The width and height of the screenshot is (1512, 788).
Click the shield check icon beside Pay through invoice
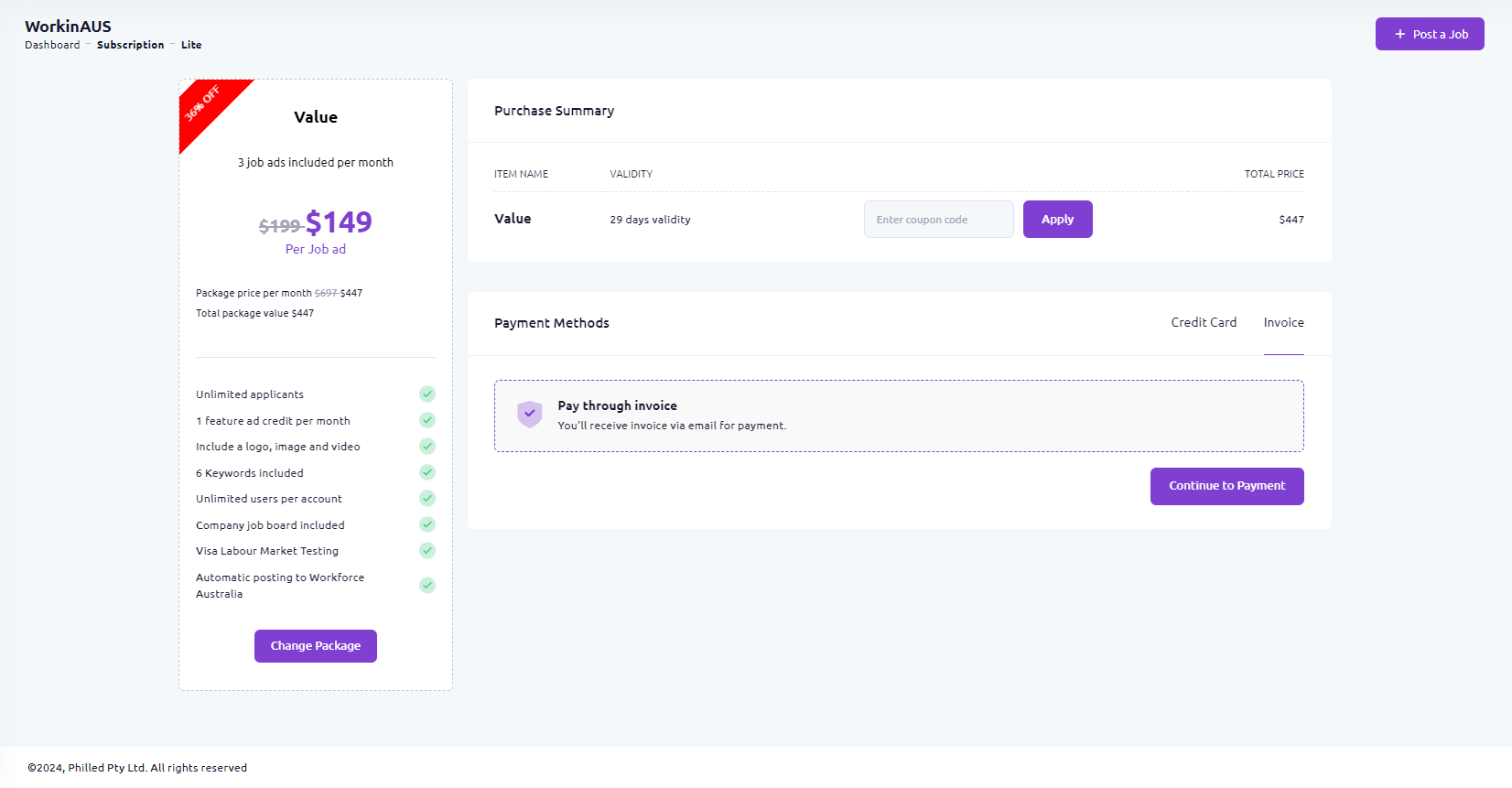pos(530,415)
